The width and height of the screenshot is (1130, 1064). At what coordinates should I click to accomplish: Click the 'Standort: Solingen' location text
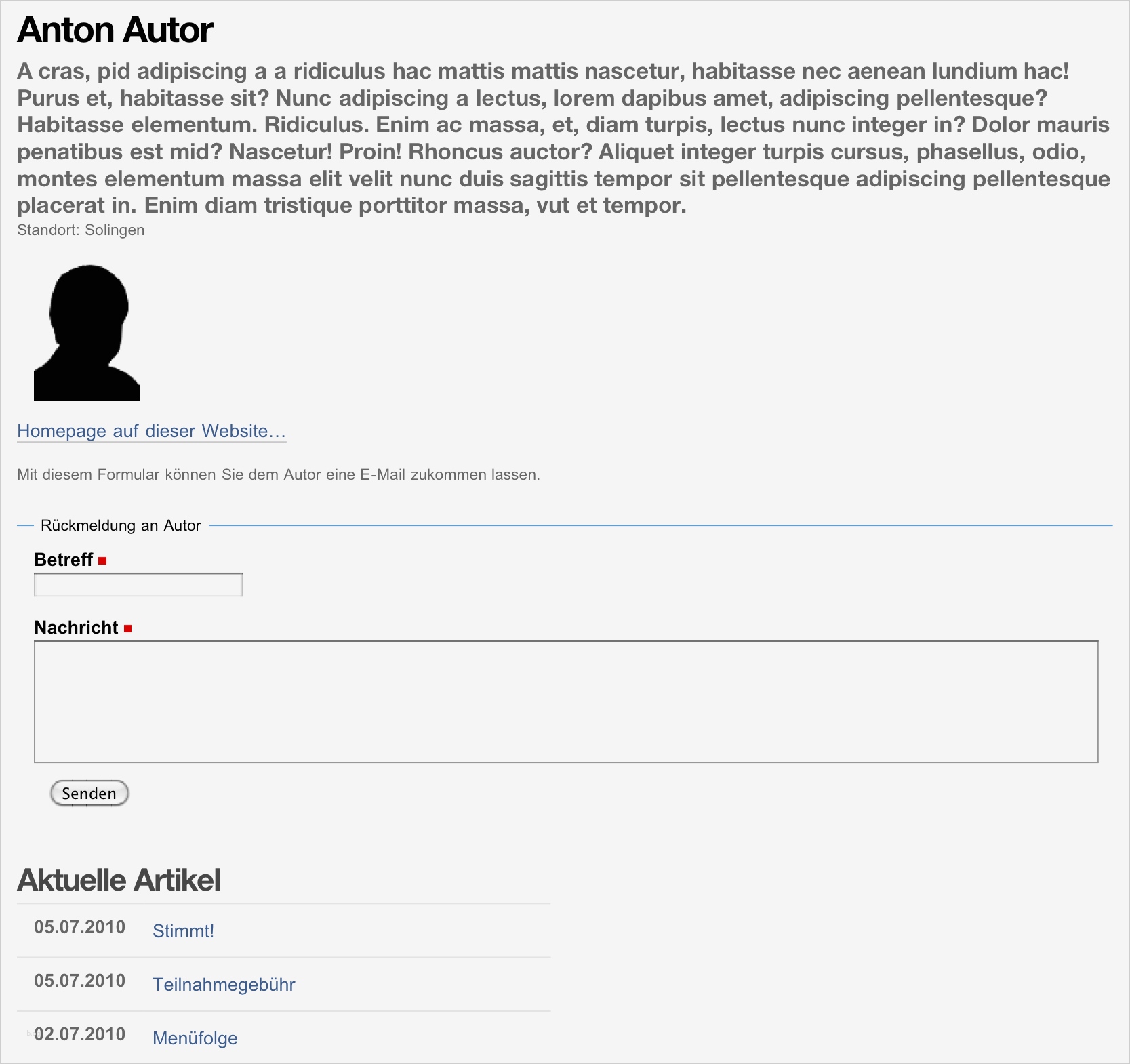click(81, 230)
